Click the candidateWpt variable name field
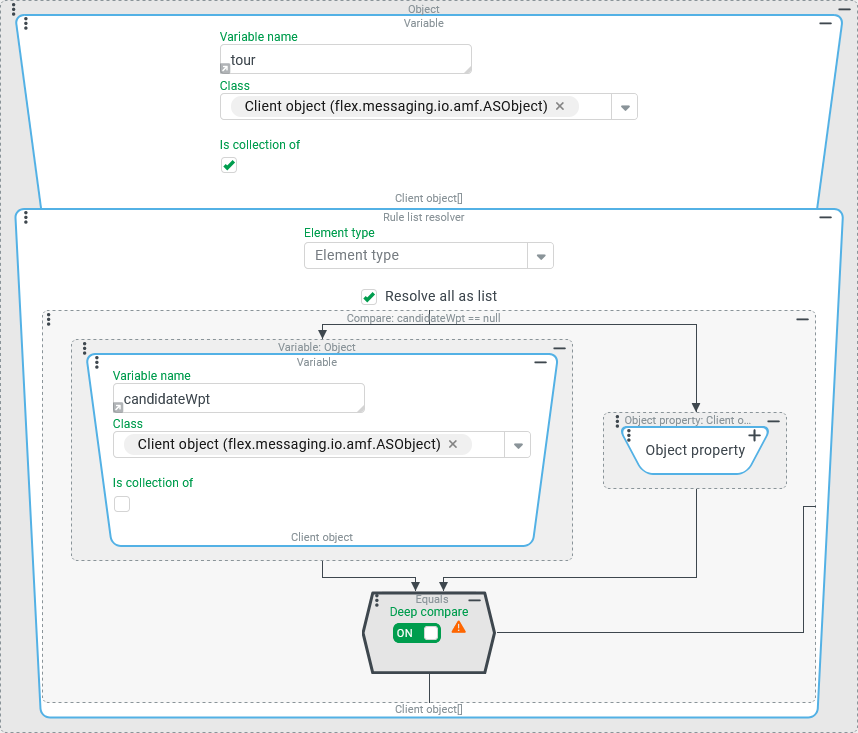858x733 pixels. point(238,399)
